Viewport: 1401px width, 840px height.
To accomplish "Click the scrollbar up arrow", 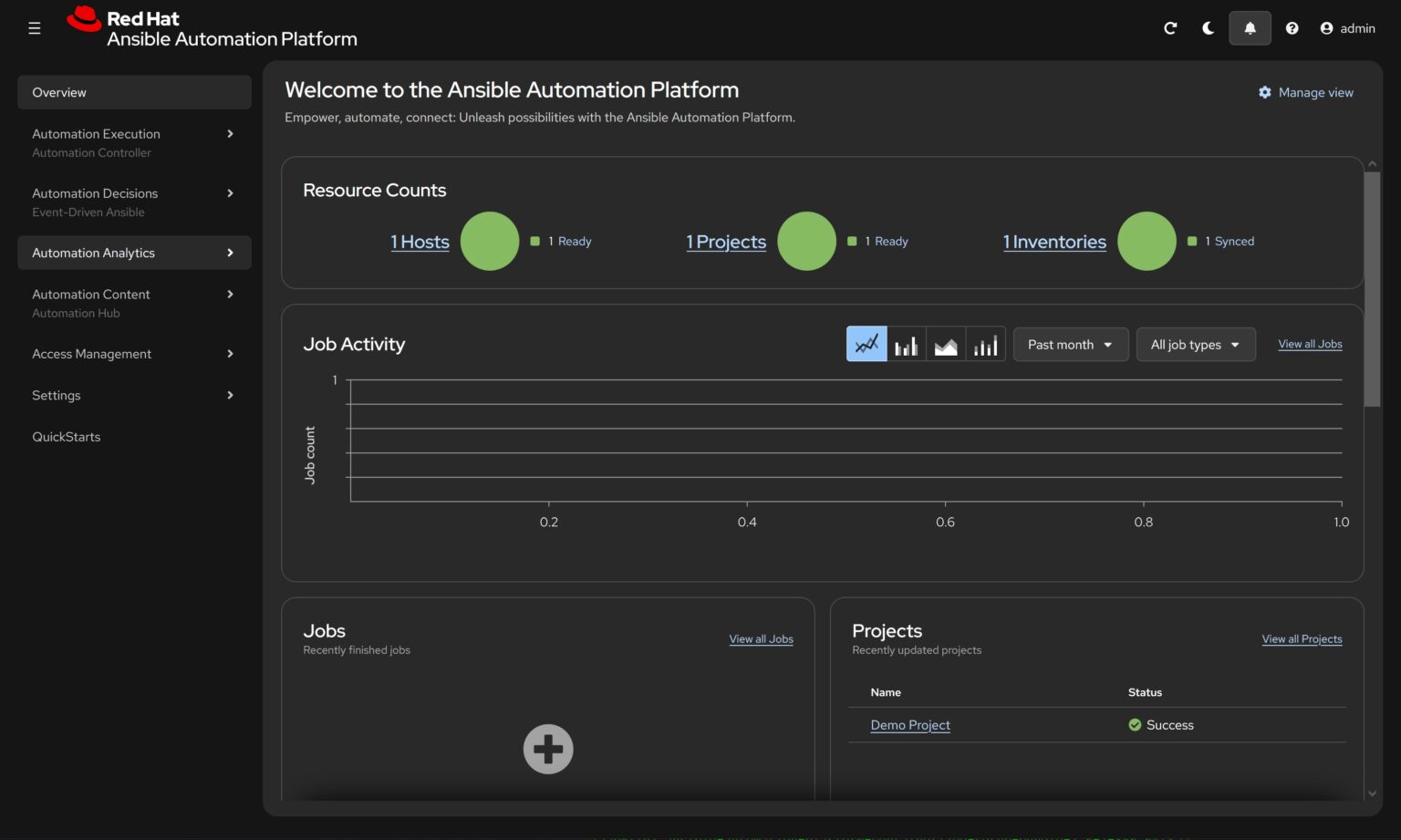I will coord(1372,164).
